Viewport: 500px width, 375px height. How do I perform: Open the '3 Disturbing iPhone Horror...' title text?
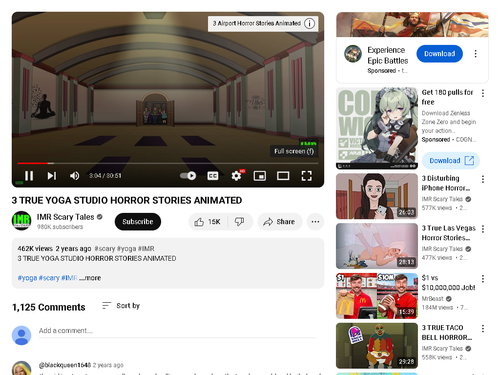pyautogui.click(x=446, y=183)
